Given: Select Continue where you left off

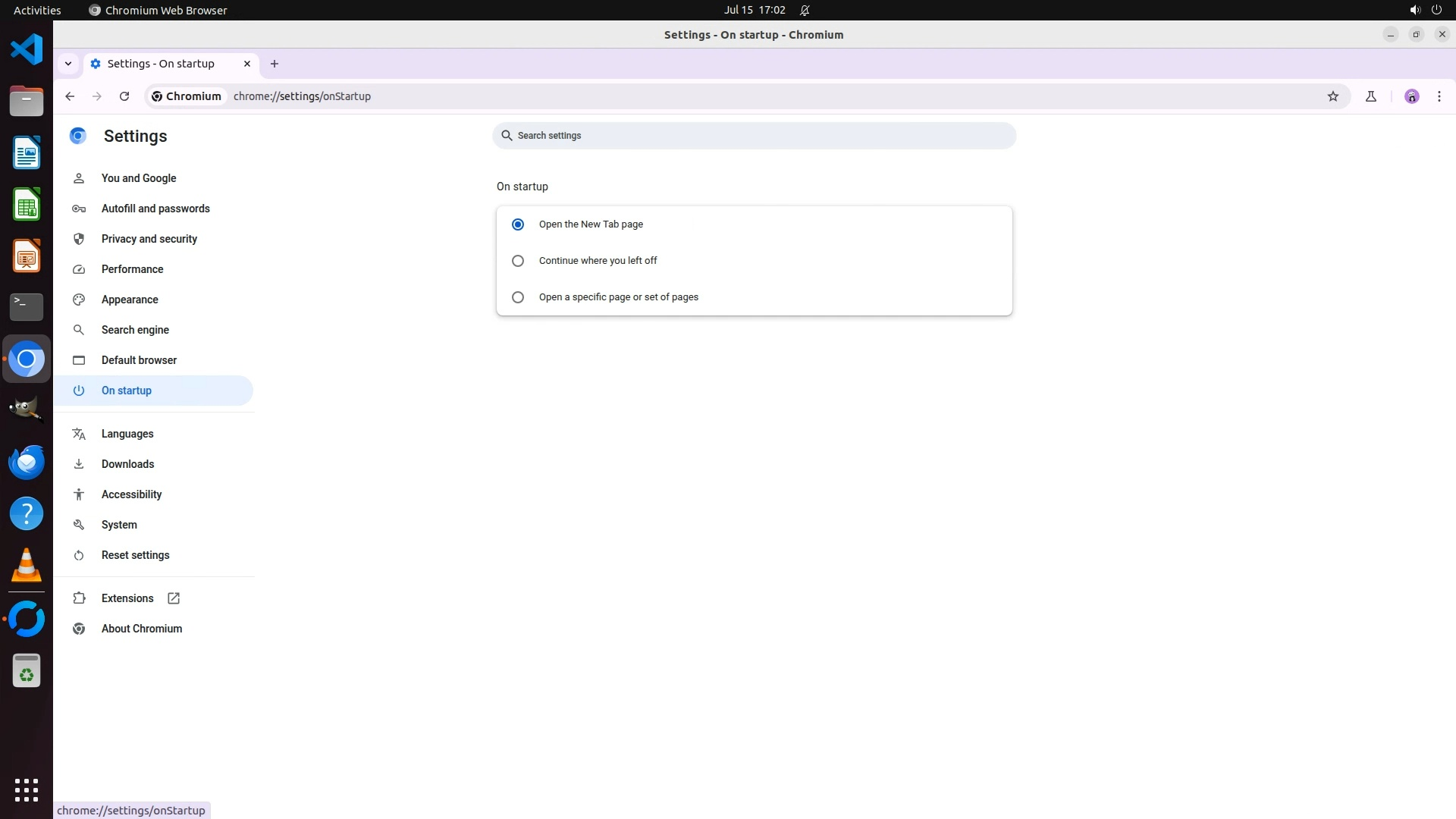Looking at the screenshot, I should click(x=518, y=261).
